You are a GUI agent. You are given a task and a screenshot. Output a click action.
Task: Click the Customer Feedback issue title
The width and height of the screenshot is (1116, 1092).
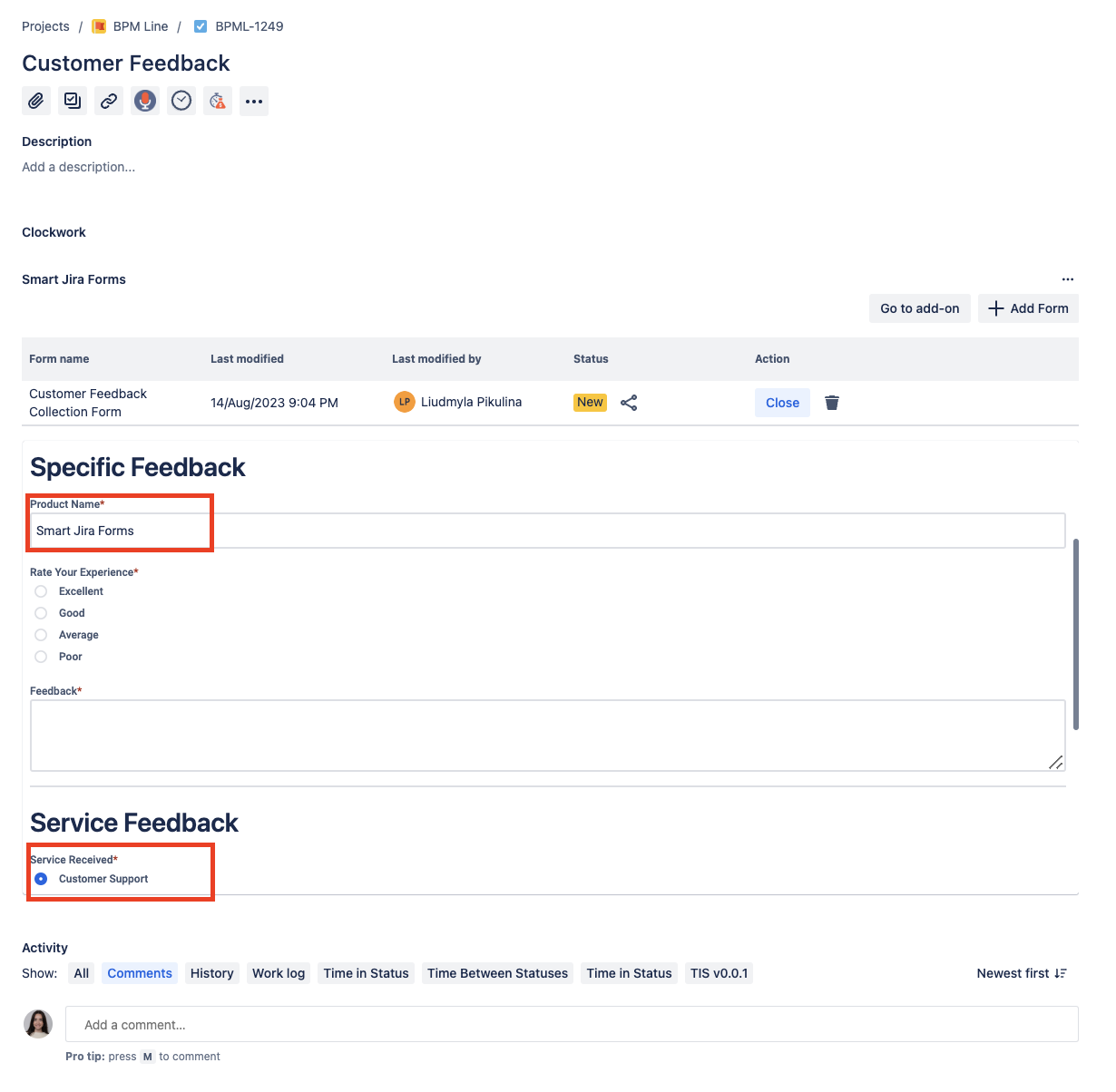[126, 63]
